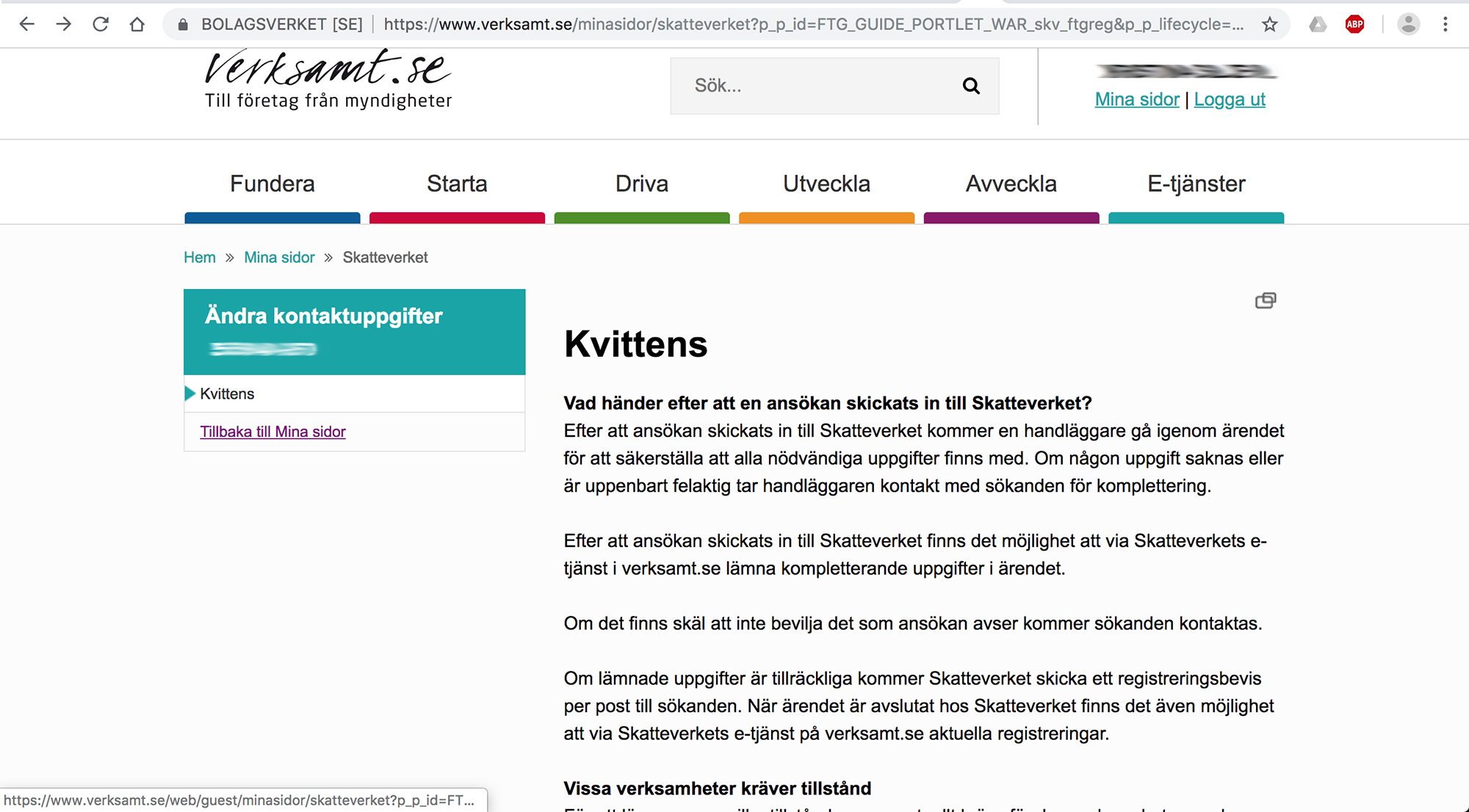
Task: Open browser home page icon
Action: [x=137, y=24]
